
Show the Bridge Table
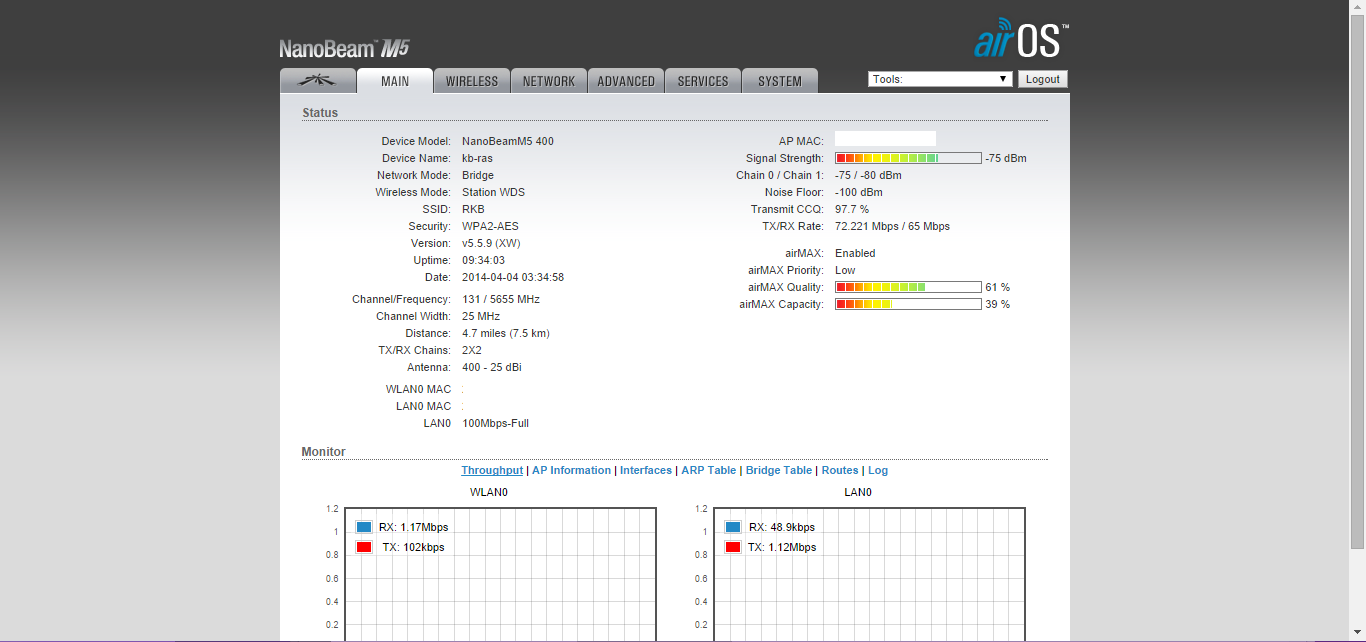point(779,470)
